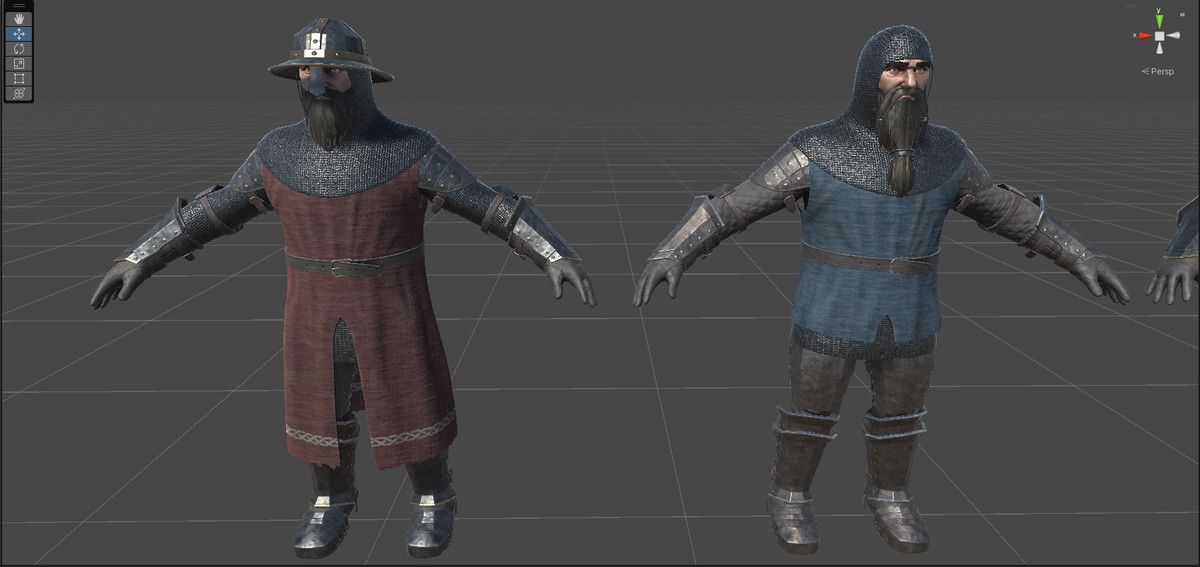Screen dimensions: 1200x567
Task: Click the red X axis gizmo cone
Action: [x=1143, y=36]
